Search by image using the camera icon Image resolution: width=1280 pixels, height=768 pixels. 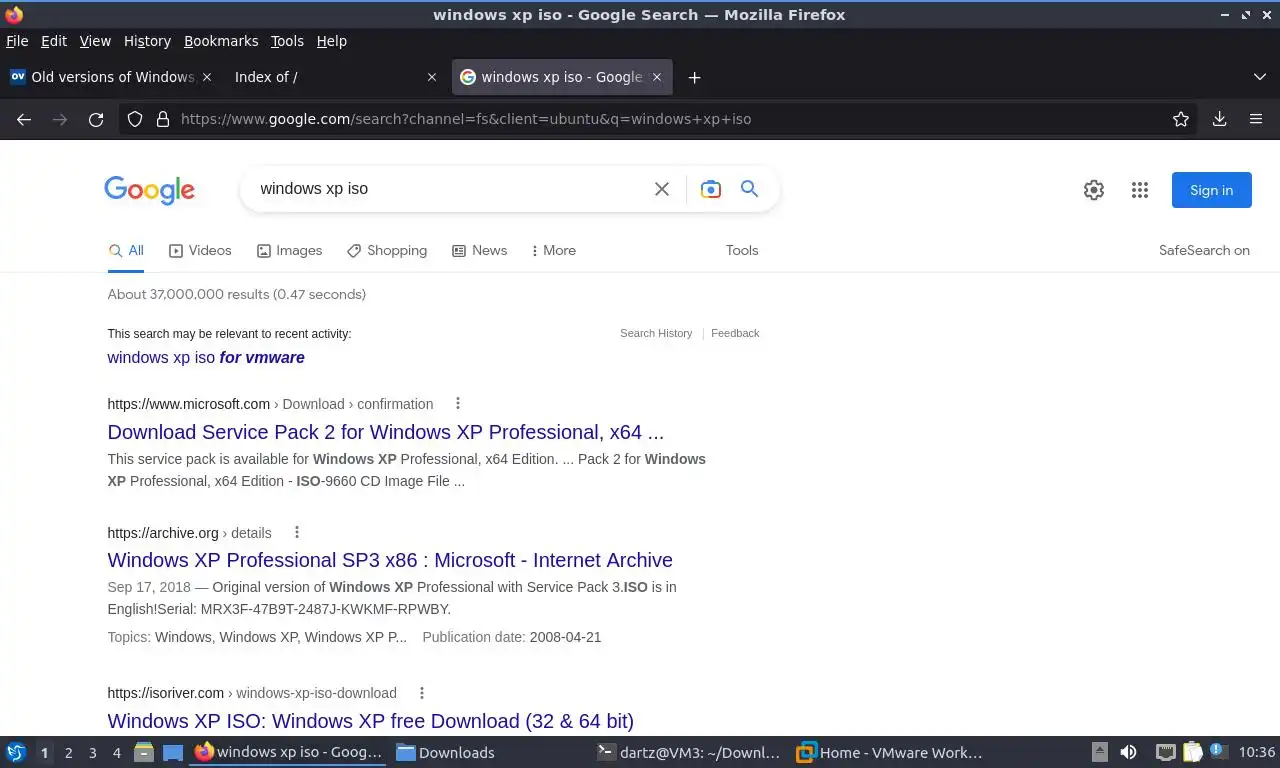[711, 189]
